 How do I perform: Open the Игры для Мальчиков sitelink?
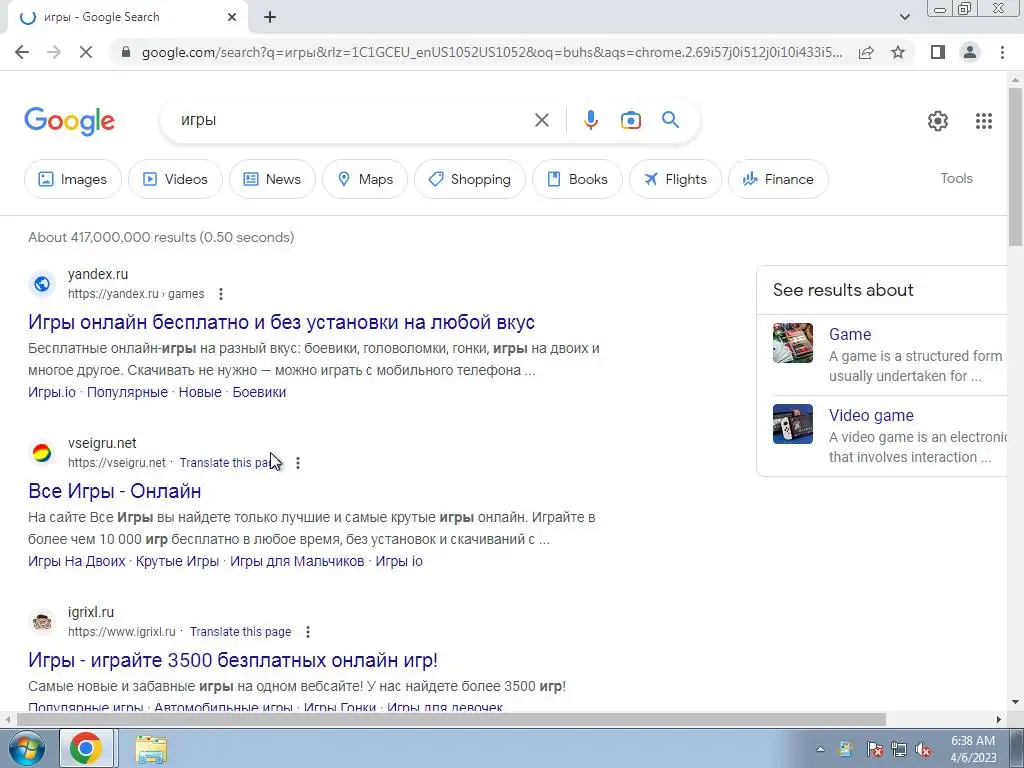coord(297,562)
